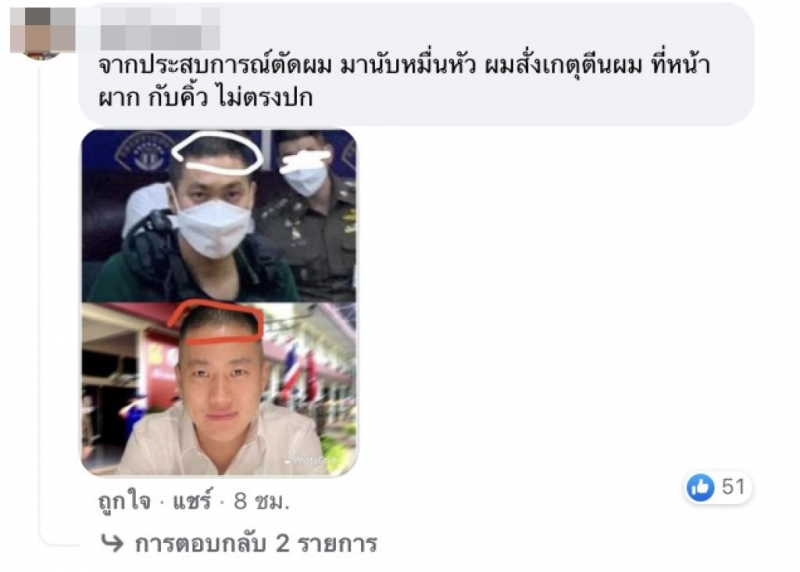
Task: Expand การตอบกลับ 2 รายการ replies
Action: (x=256, y=543)
